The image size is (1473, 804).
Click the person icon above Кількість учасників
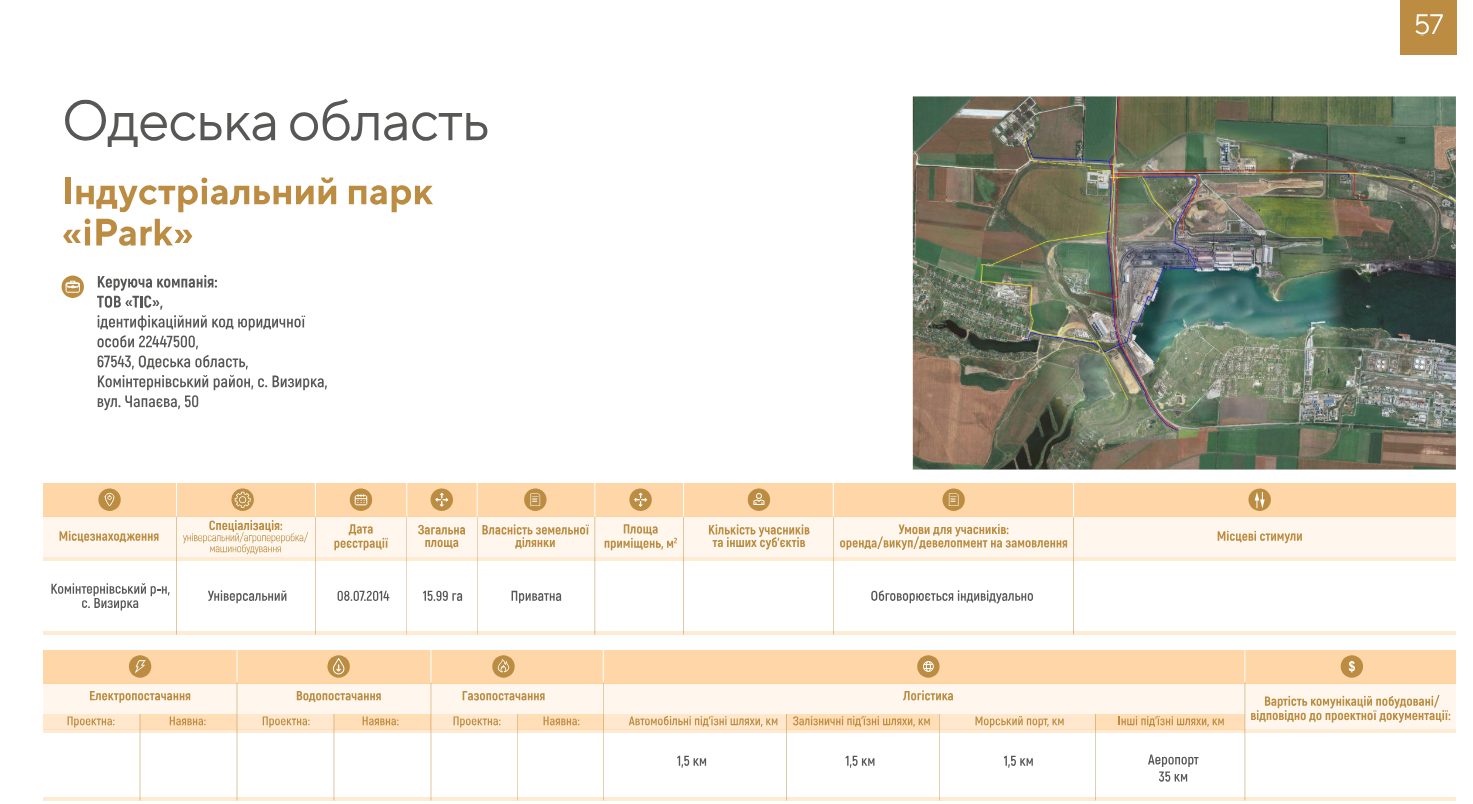click(759, 499)
